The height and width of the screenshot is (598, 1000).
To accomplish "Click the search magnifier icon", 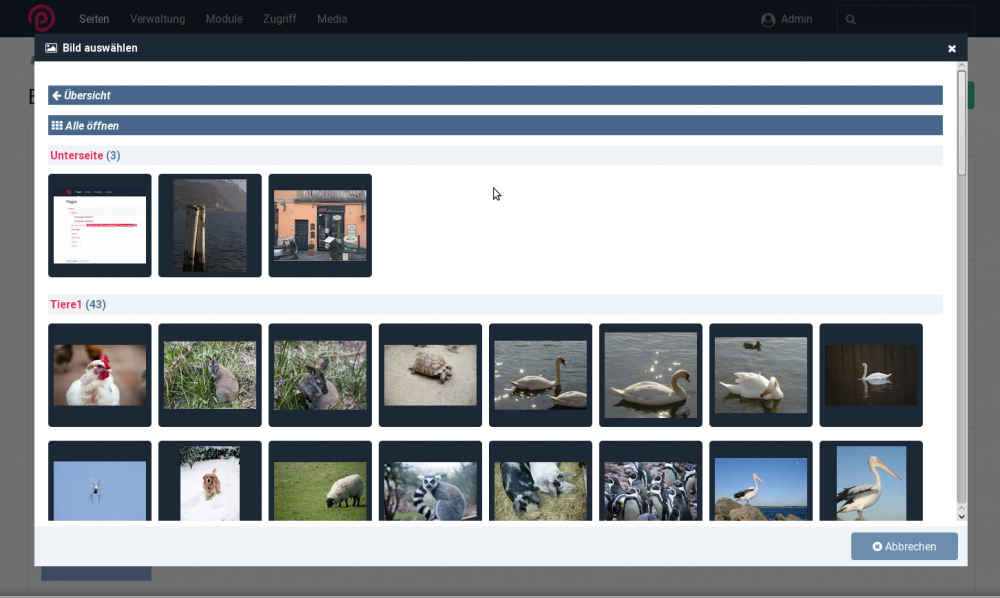I will [851, 20].
